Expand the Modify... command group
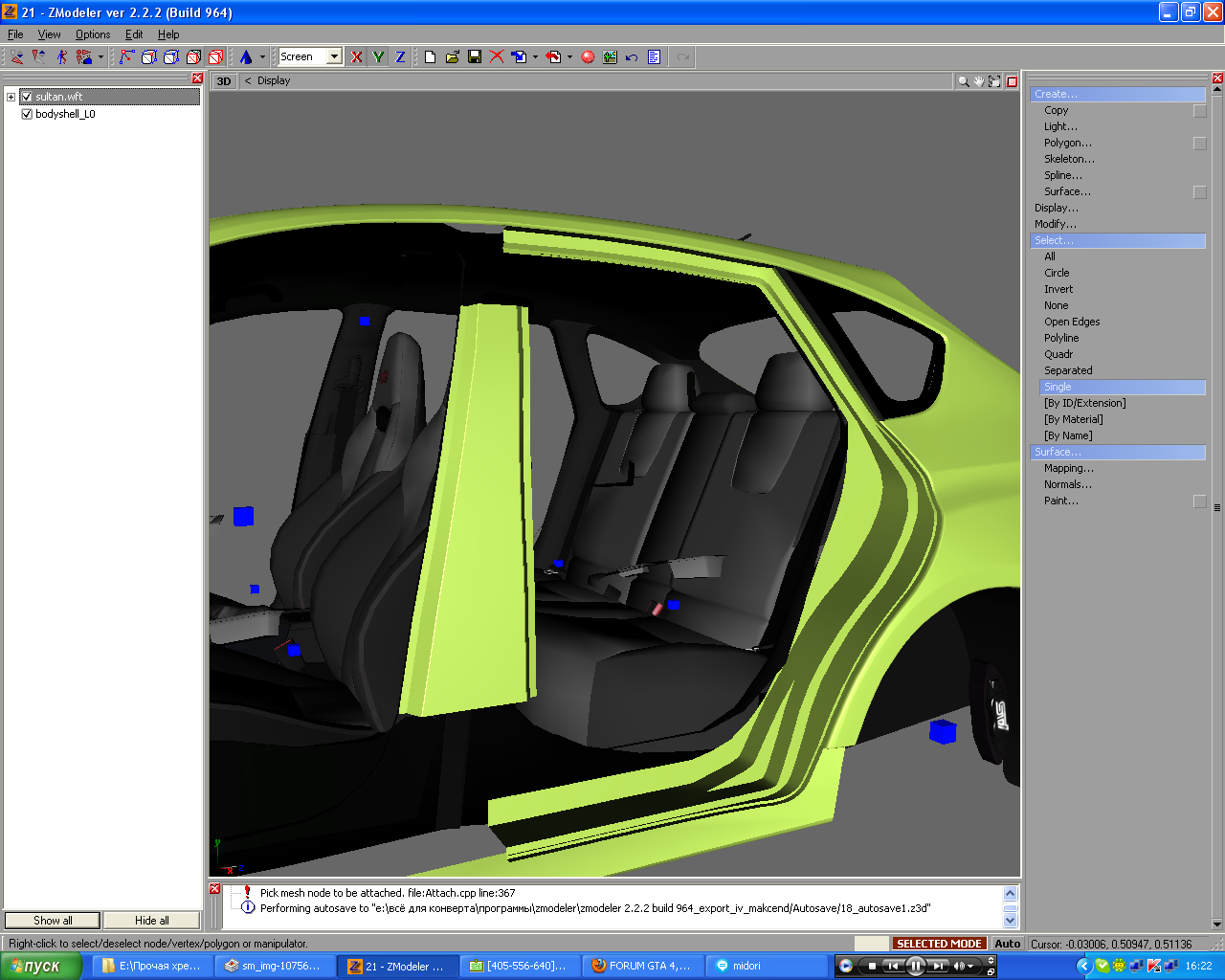This screenshot has width=1225, height=980. tap(1055, 224)
